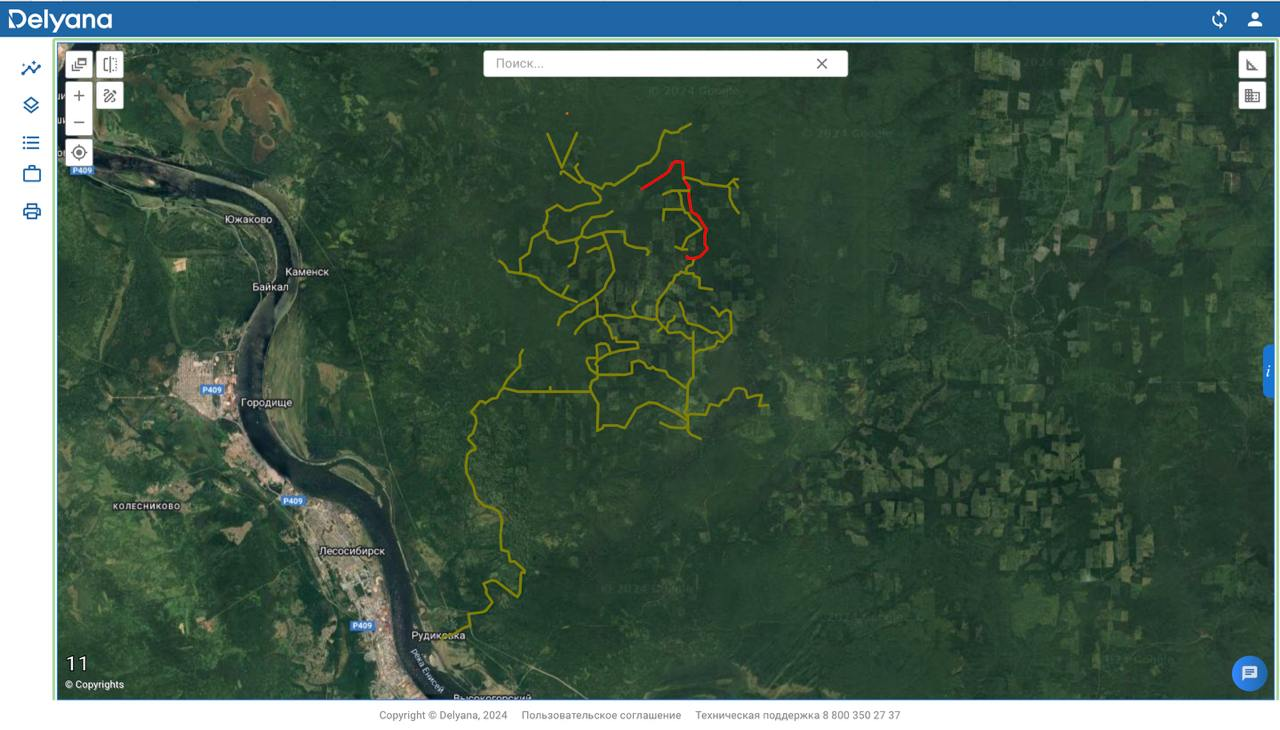Click the Delyana logo
Viewport: 1280px width, 730px height.
pyautogui.click(x=60, y=19)
